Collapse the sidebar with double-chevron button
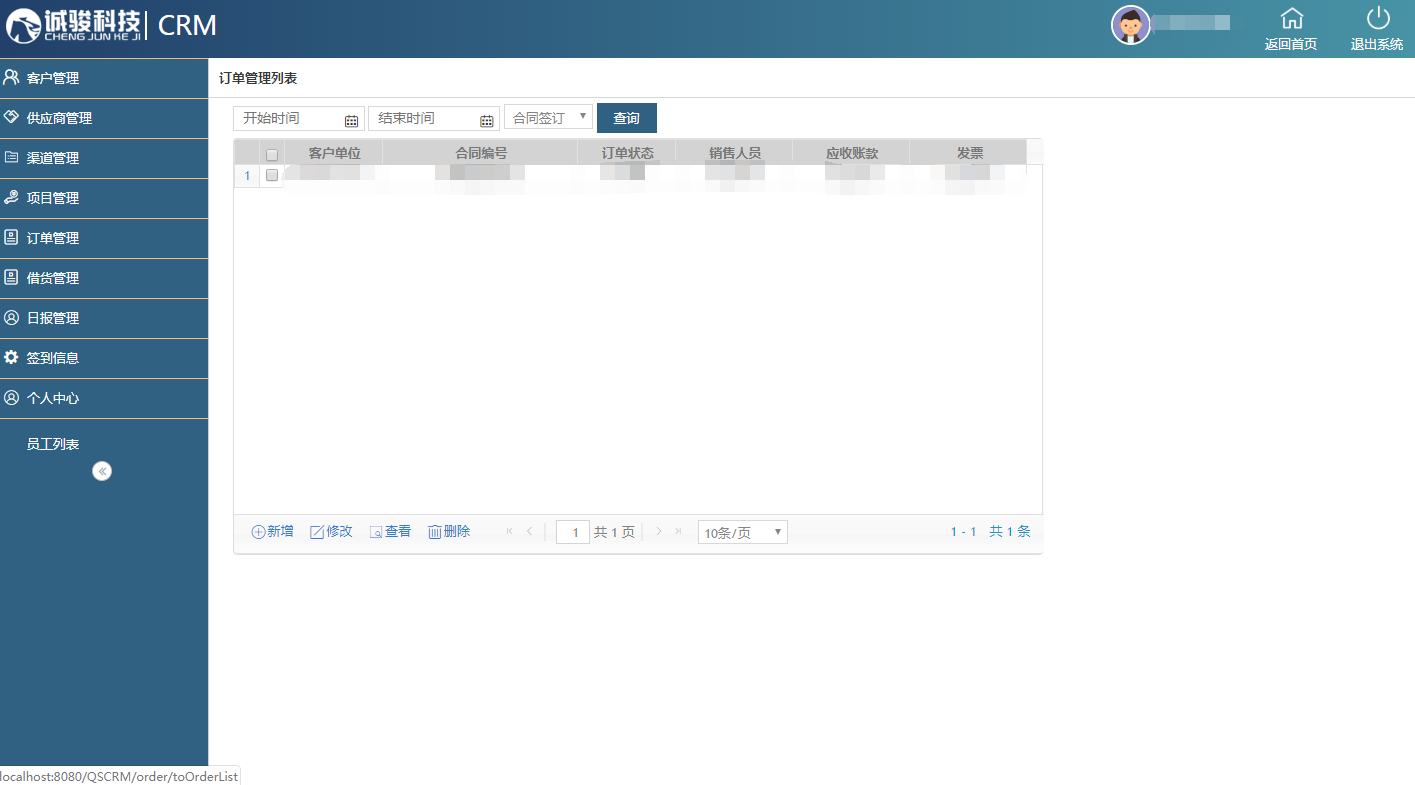 pos(102,471)
